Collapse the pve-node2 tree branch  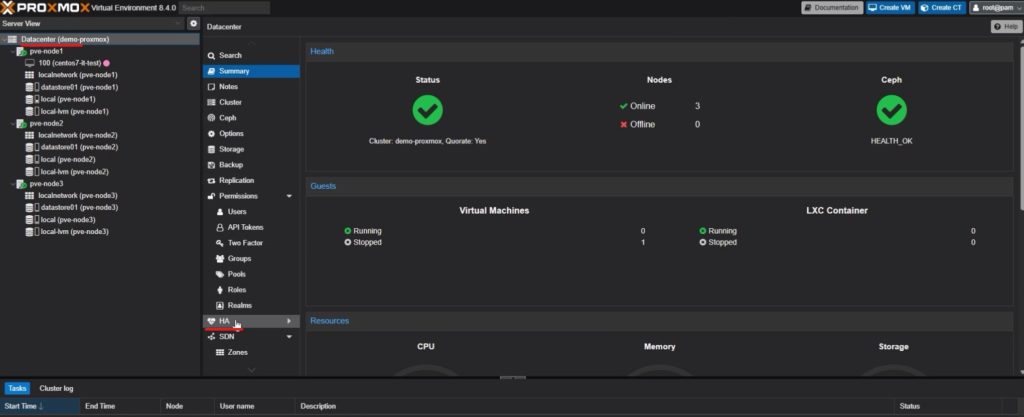(12, 123)
